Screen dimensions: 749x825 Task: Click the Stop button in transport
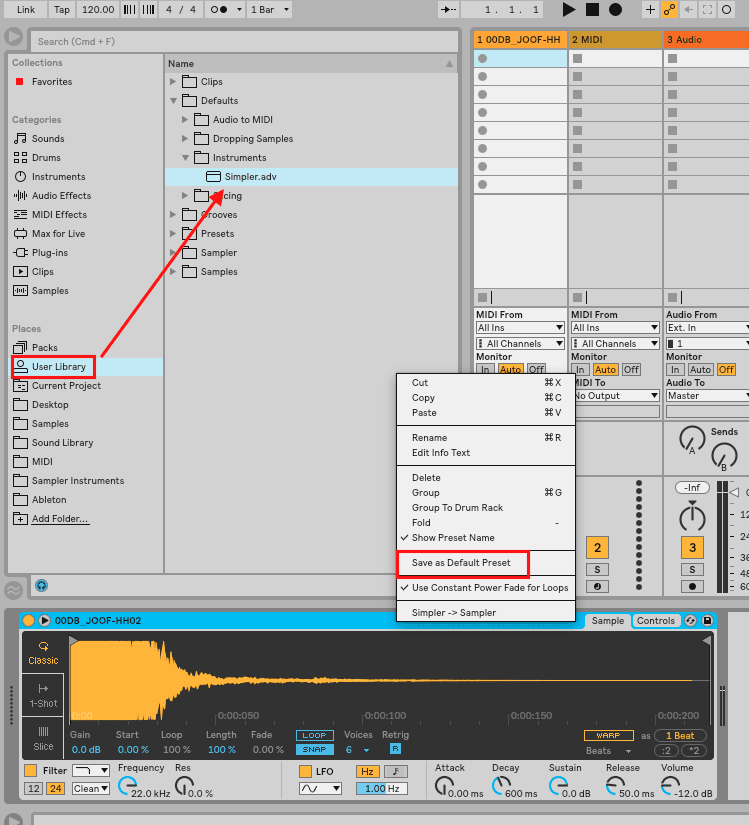(x=592, y=10)
